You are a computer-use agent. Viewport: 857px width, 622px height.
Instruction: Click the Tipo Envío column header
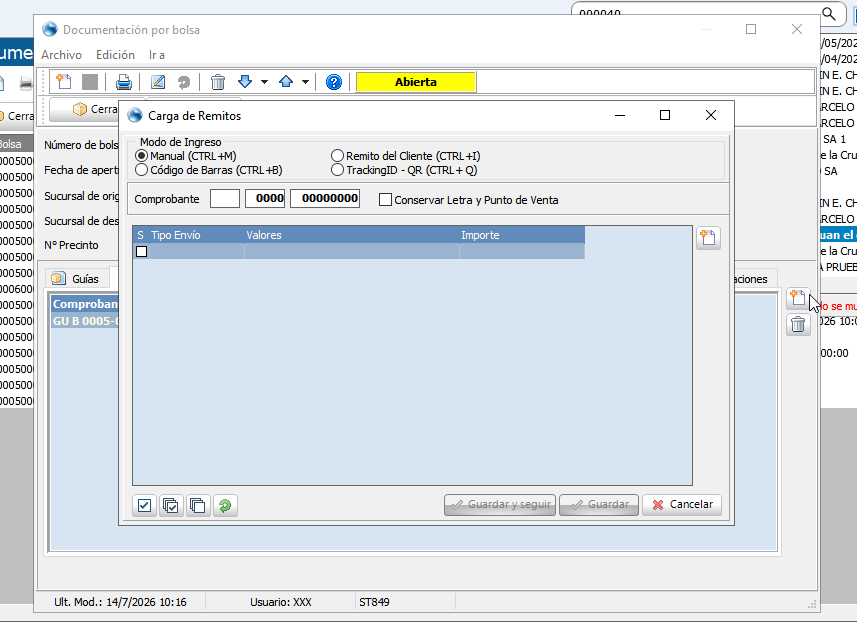point(196,235)
